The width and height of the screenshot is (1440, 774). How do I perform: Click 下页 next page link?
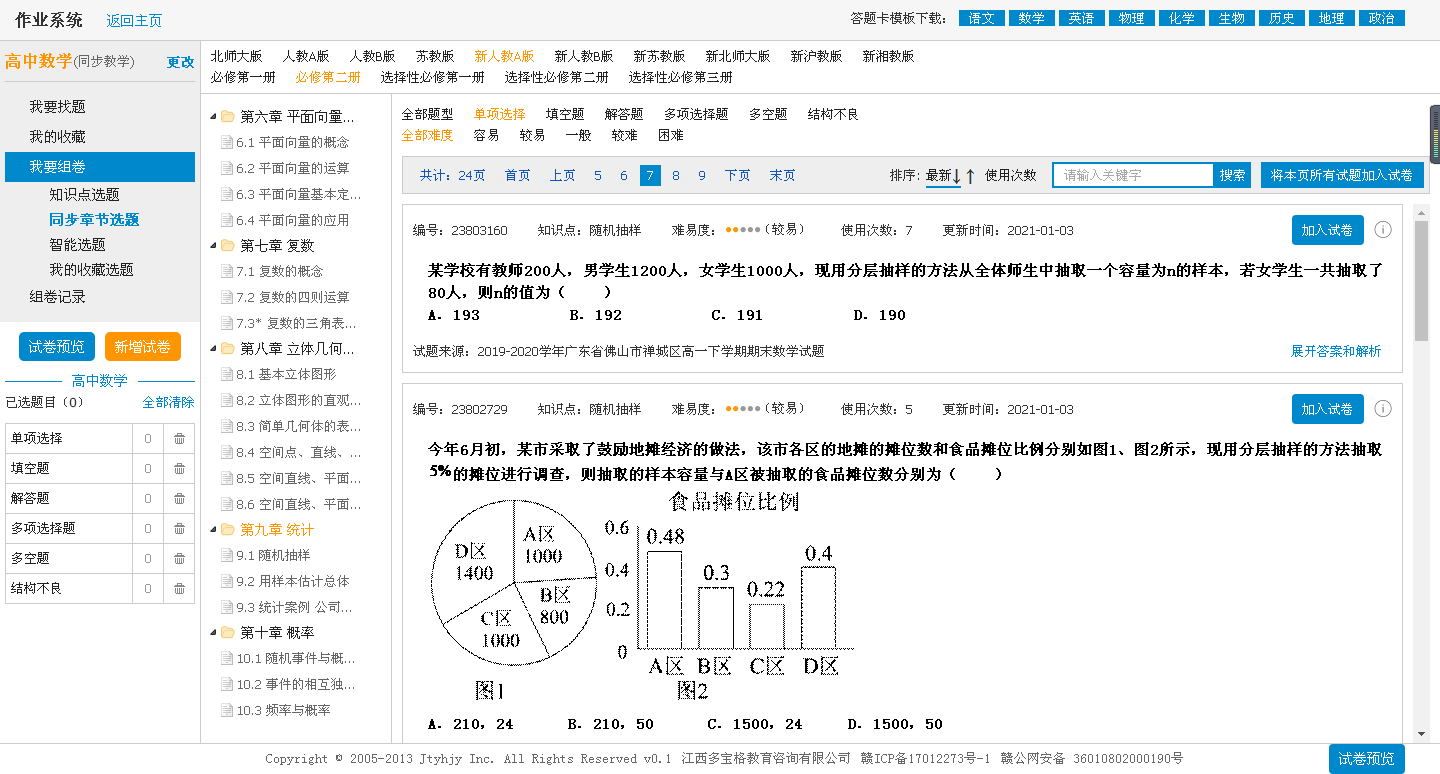pos(738,176)
